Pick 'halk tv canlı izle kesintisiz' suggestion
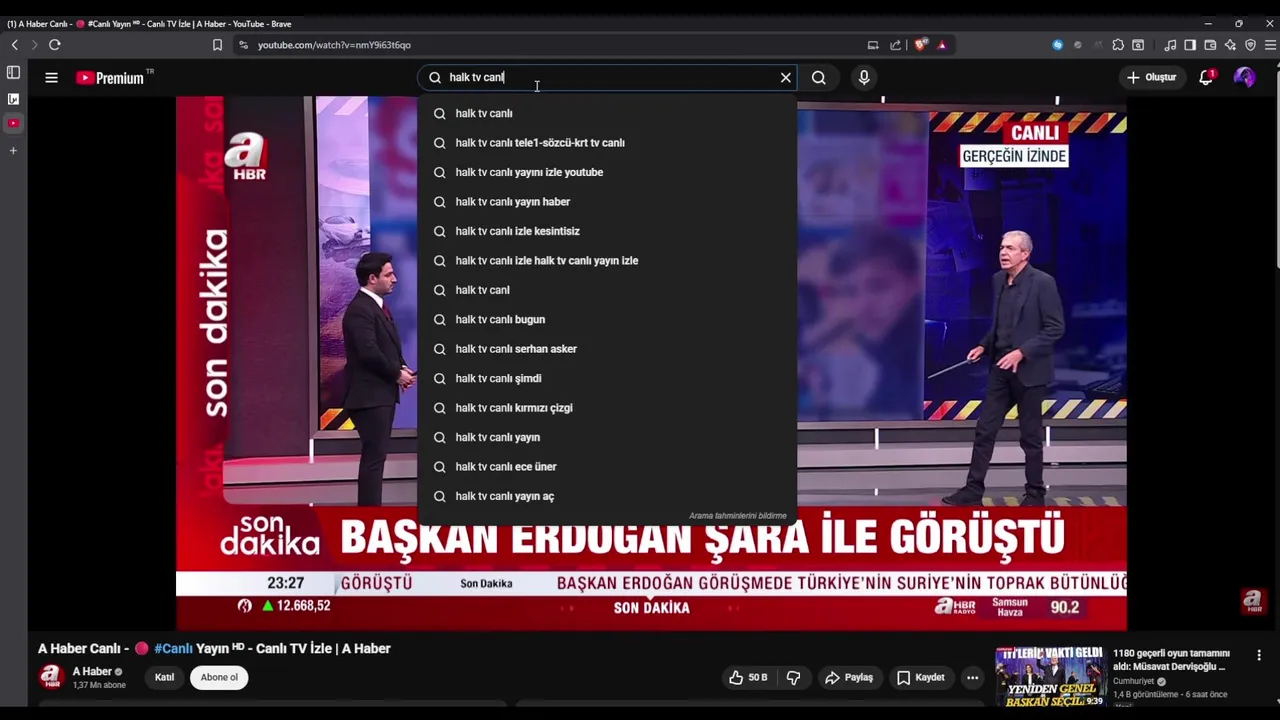The image size is (1280, 720). pos(607,231)
